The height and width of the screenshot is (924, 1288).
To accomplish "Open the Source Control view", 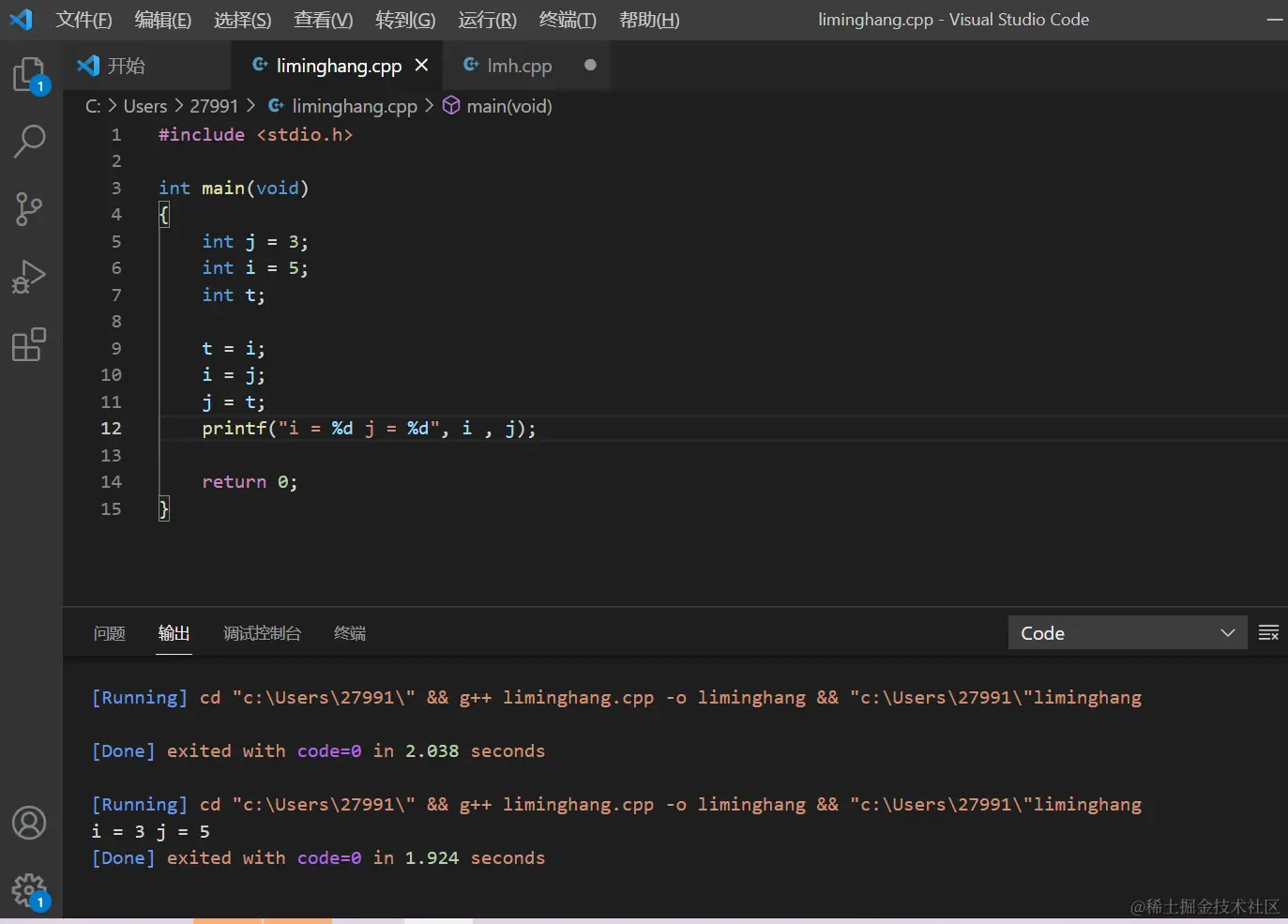I will [29, 208].
